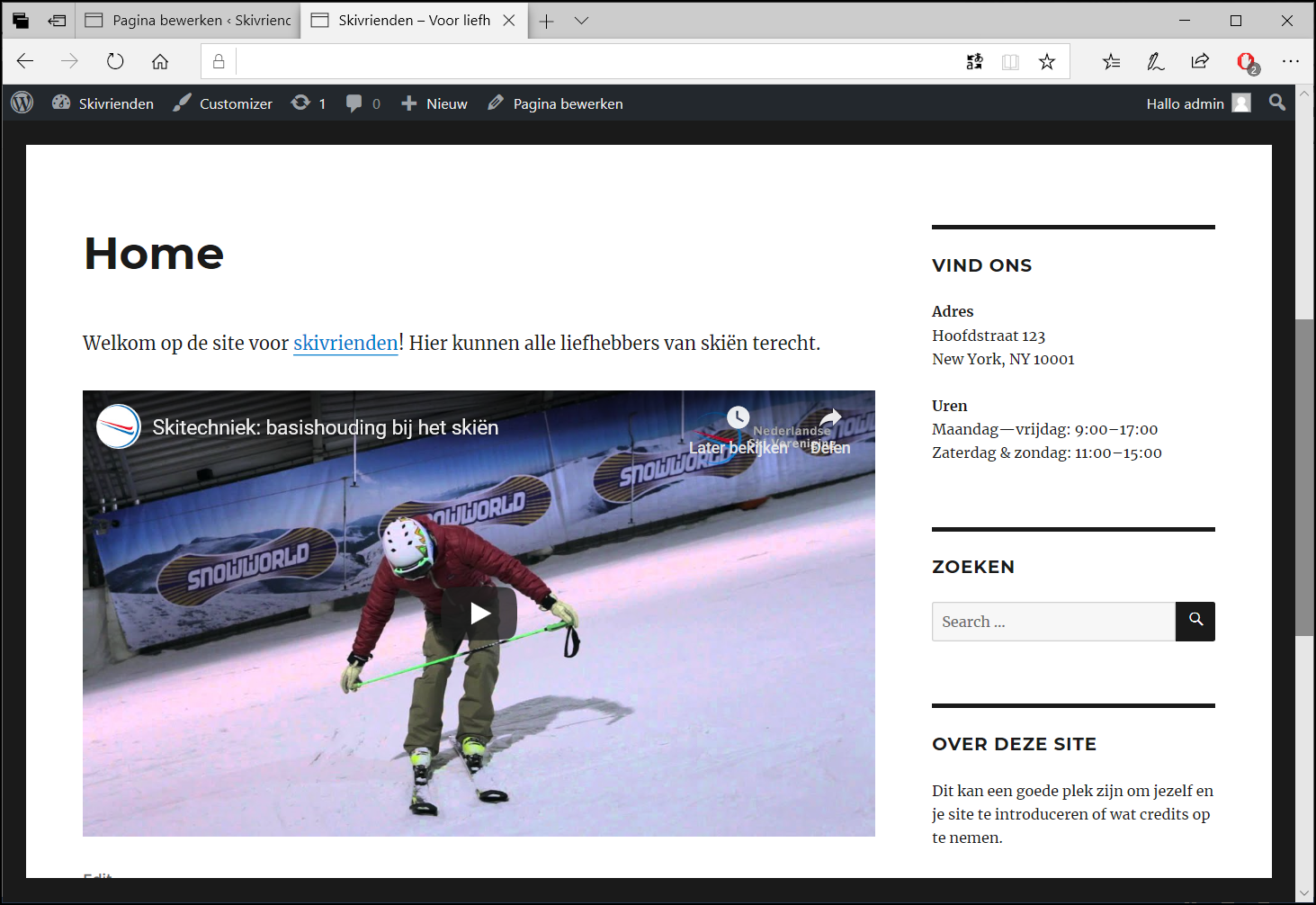
Task: Click the WordPress logo in the admin bar
Action: [x=22, y=103]
